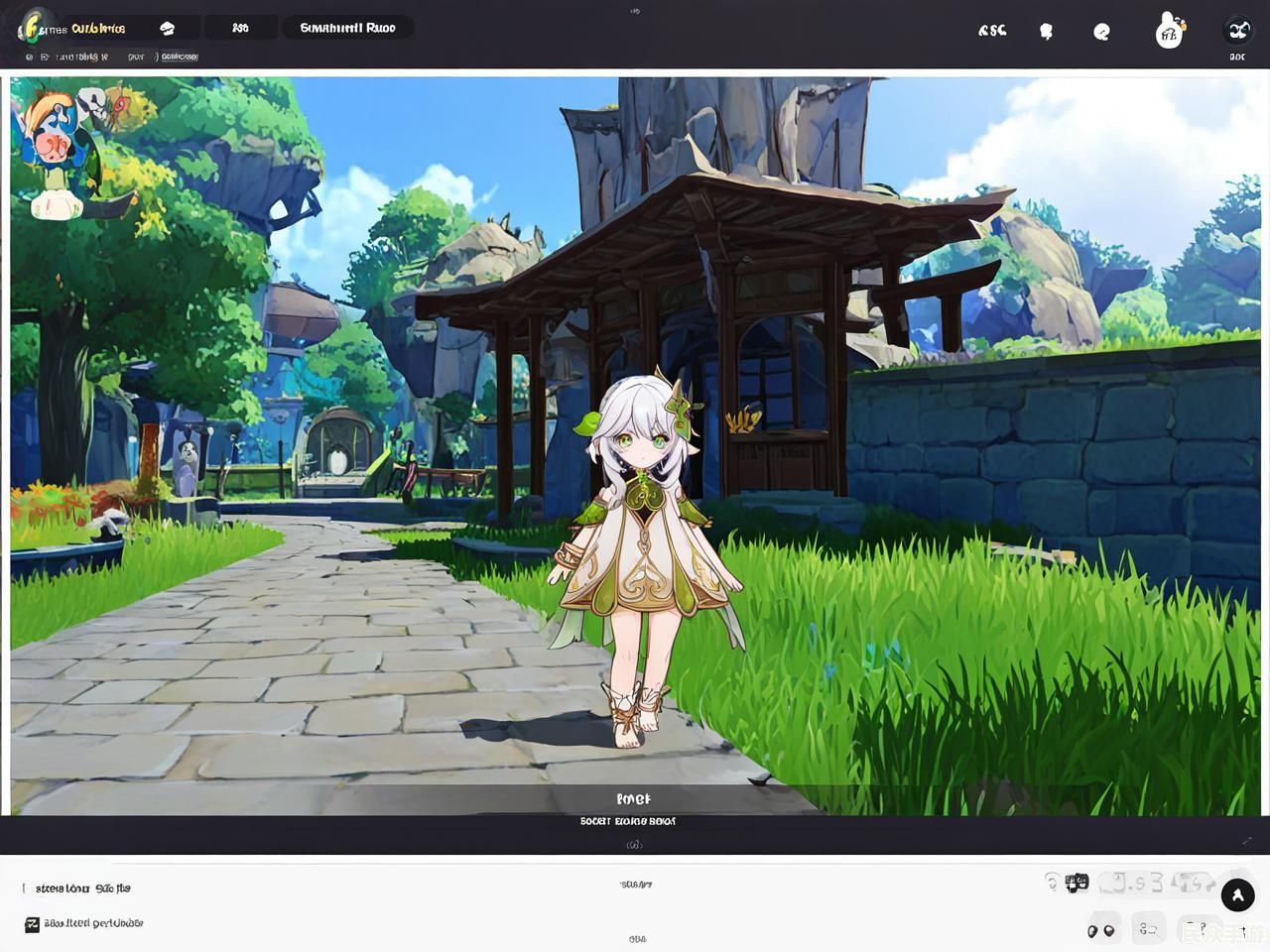Click the white Q-shaped search icon
This screenshot has height=952, width=1270.
pyautogui.click(x=1101, y=32)
